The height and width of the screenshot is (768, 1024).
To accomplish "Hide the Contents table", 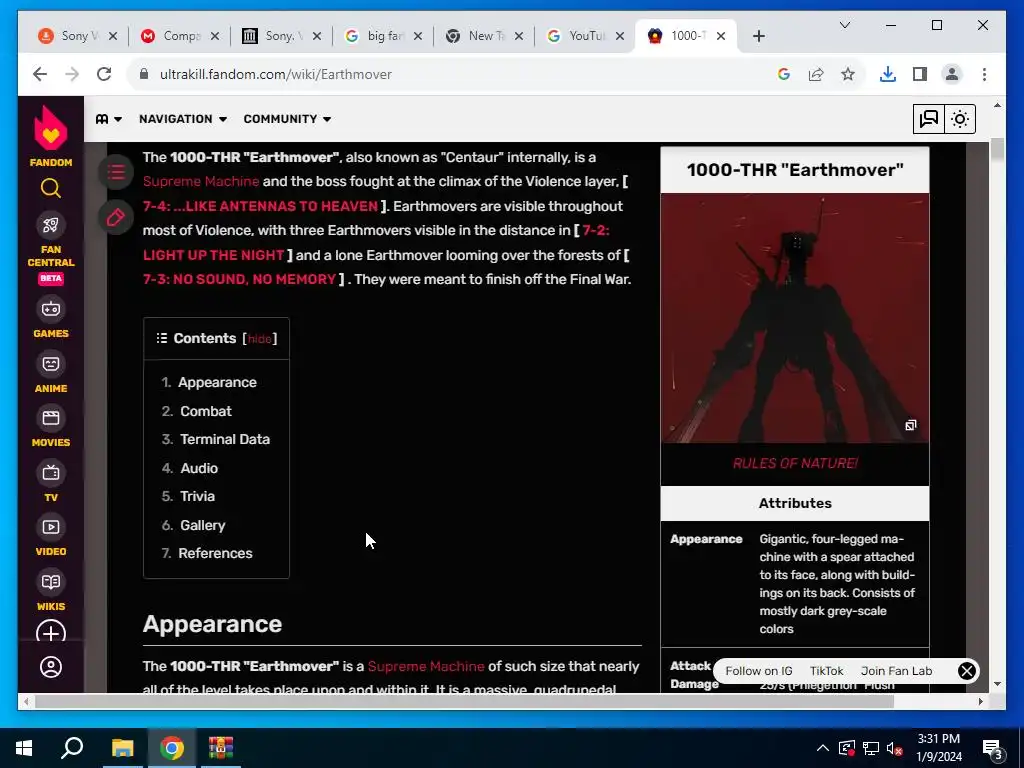I will 259,339.
